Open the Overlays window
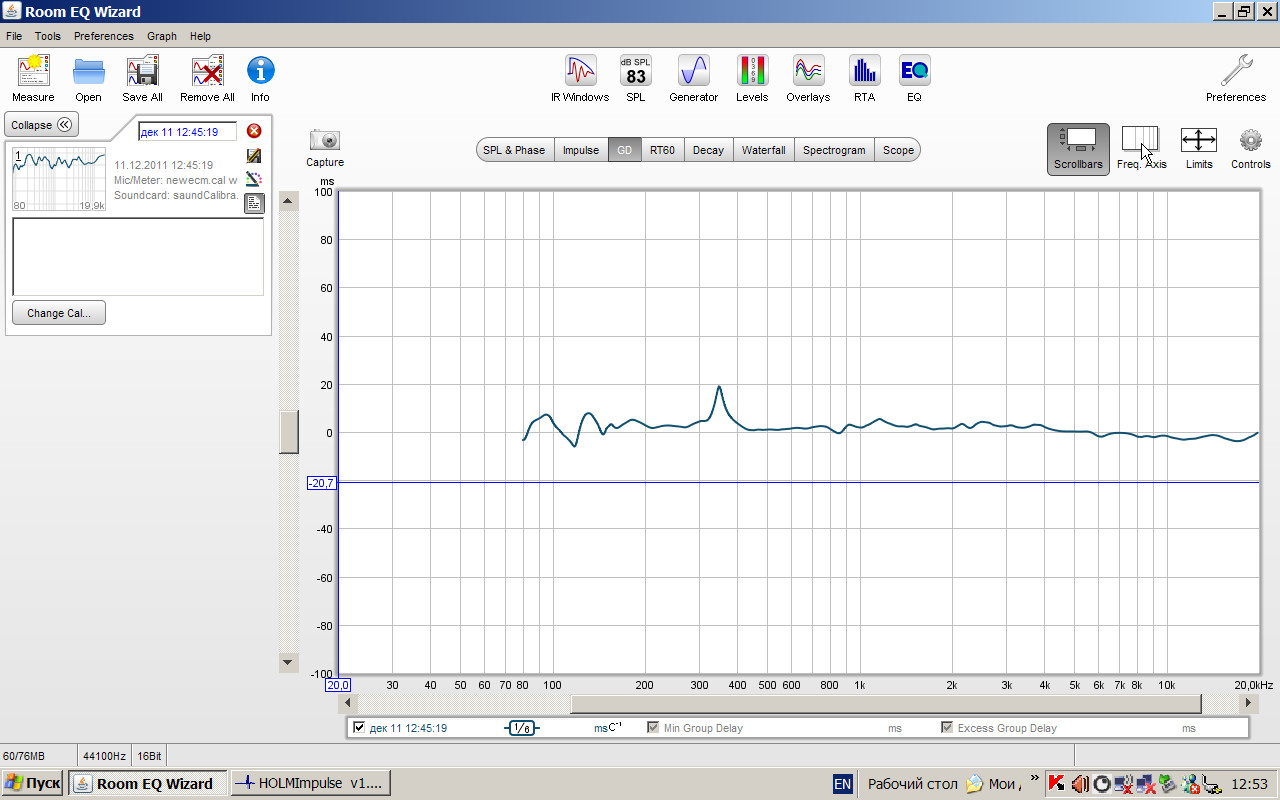Image resolution: width=1280 pixels, height=800 pixels. tap(808, 72)
